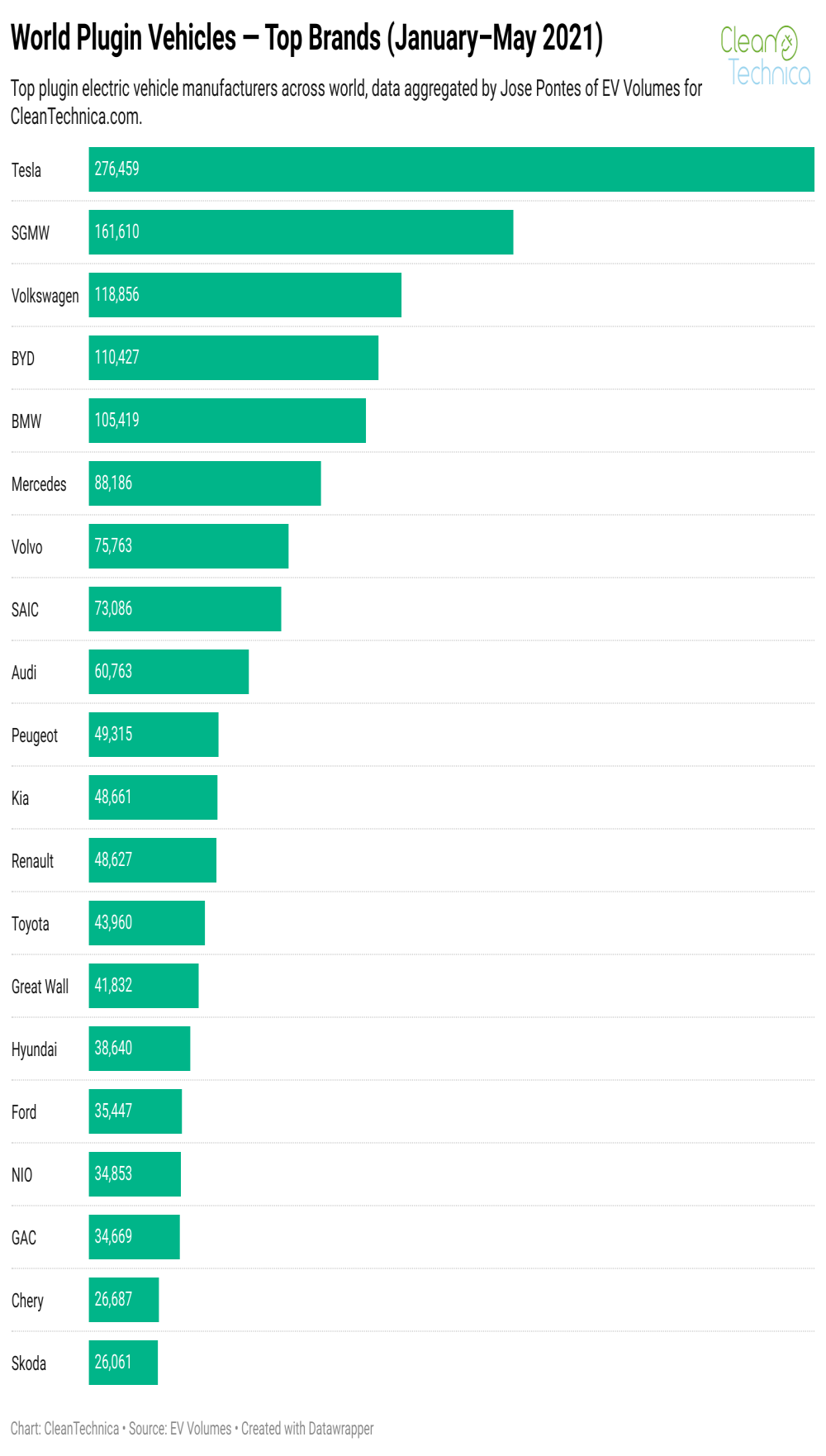The image size is (826, 1456).
Task: Open the Datawrapper credit in footer
Action: [x=307, y=1429]
